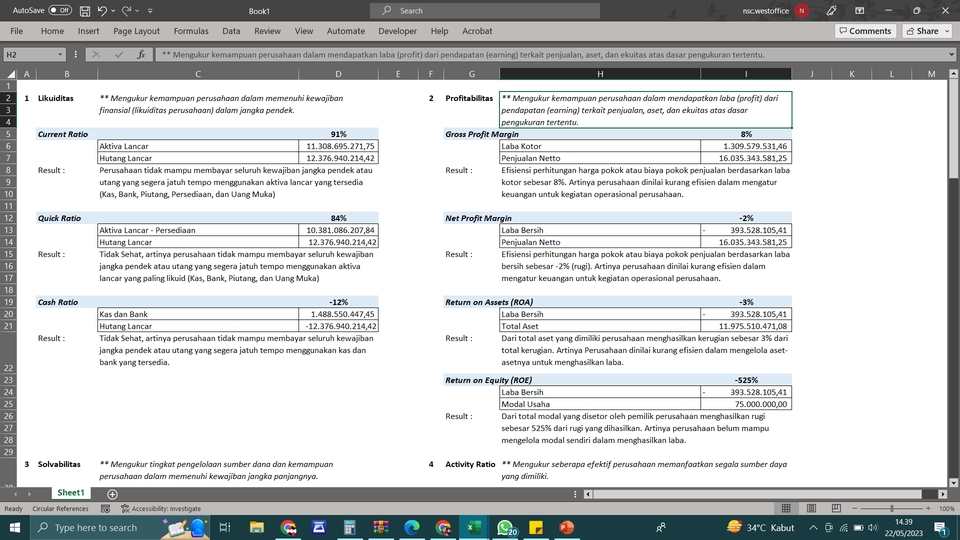Click the Insert Function fx icon
The height and width of the screenshot is (540, 960).
[141, 54]
